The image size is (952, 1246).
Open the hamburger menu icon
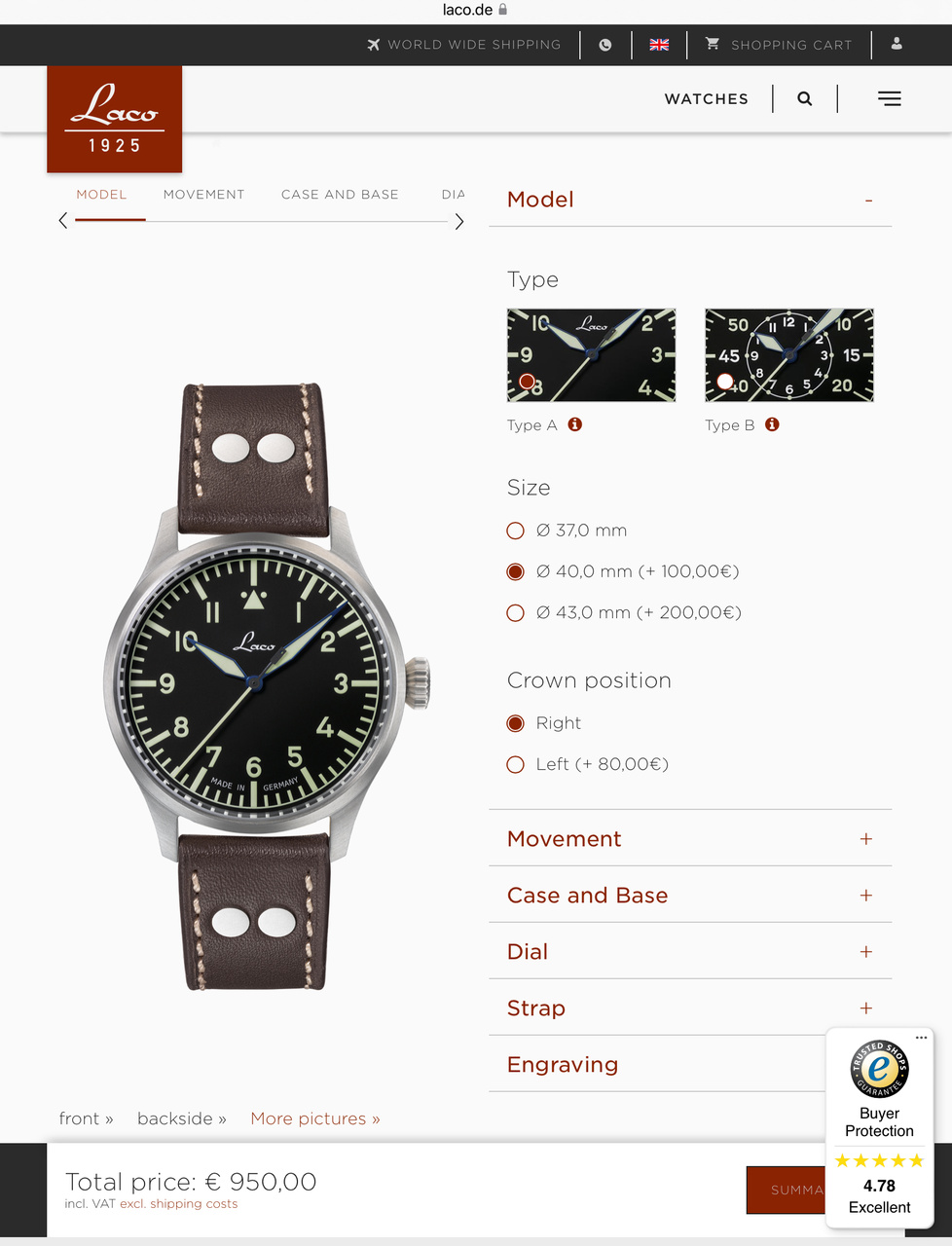pyautogui.click(x=890, y=98)
